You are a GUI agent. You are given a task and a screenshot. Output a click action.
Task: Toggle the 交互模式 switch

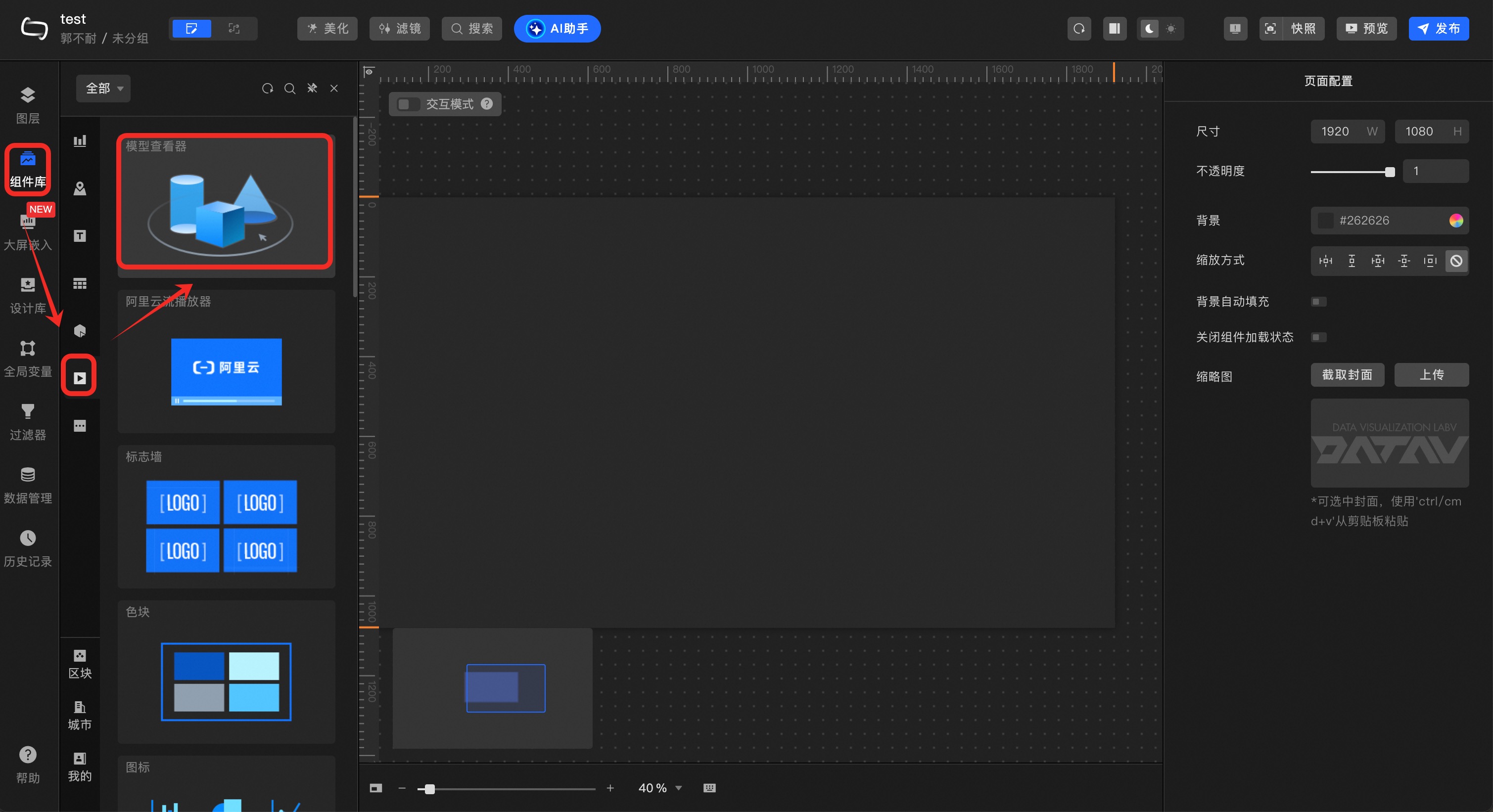click(x=408, y=104)
